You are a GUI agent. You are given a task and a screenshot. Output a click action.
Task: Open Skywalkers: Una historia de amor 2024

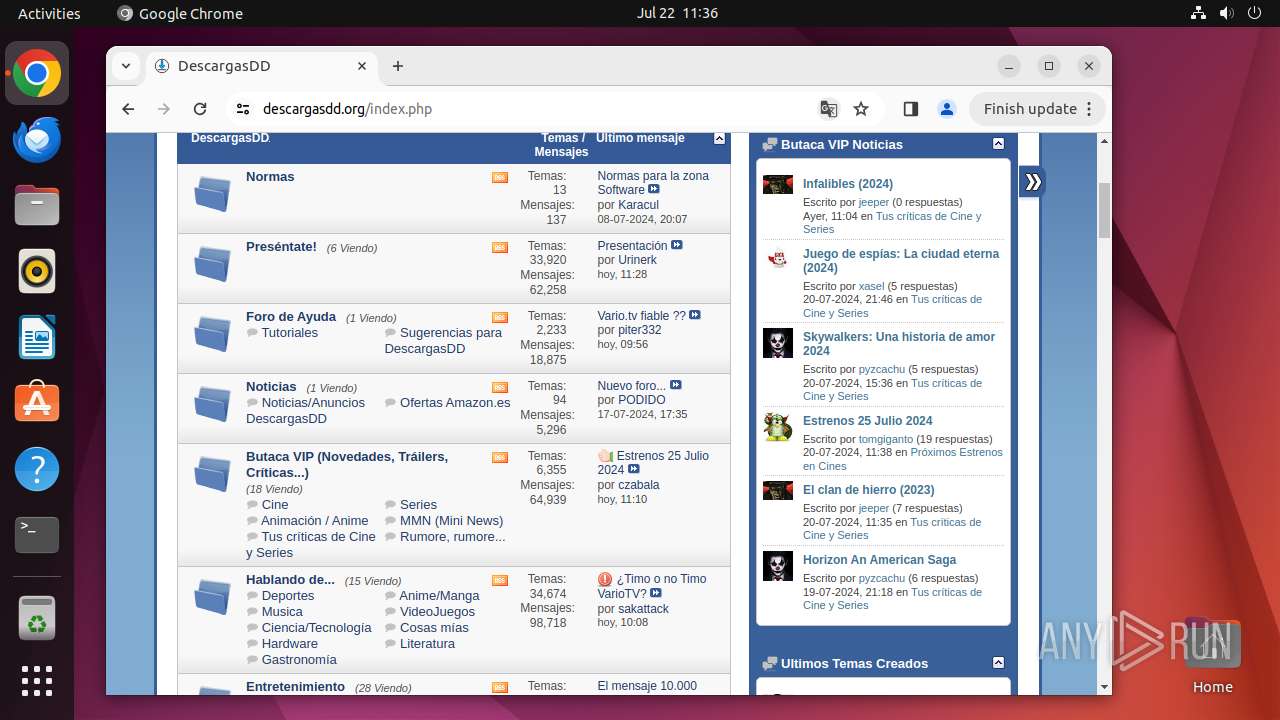899,344
